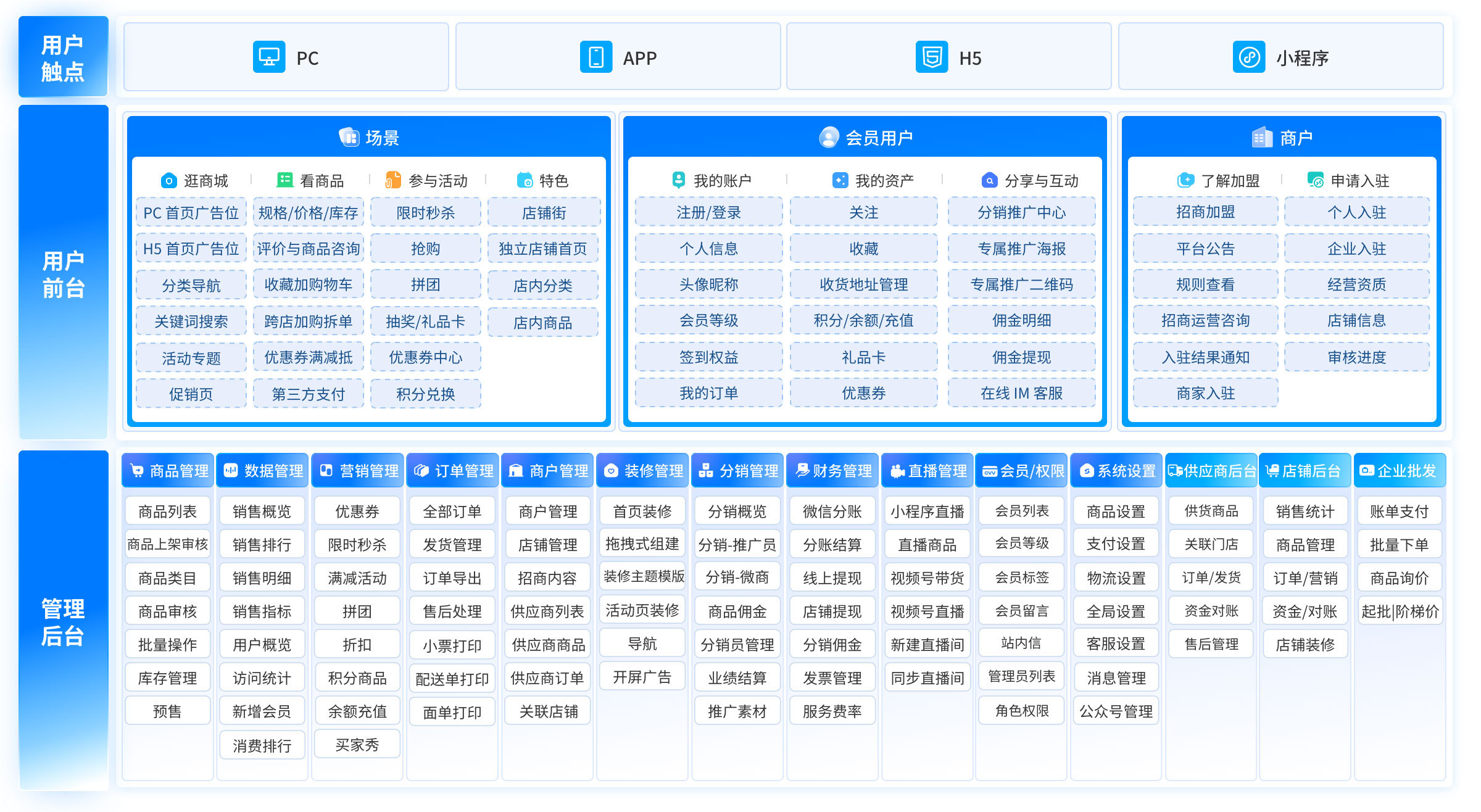Click the 店铺街 item
The width and height of the screenshot is (1481, 812).
click(543, 213)
